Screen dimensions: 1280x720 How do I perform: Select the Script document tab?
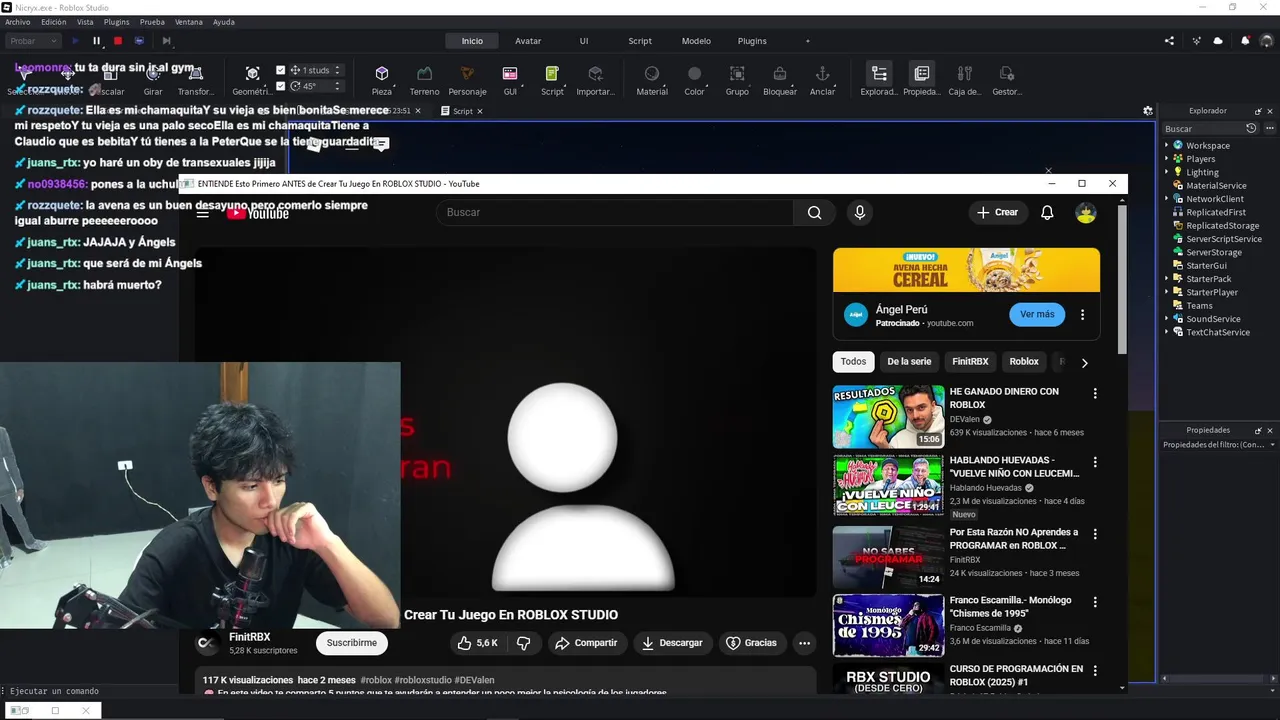(x=462, y=111)
